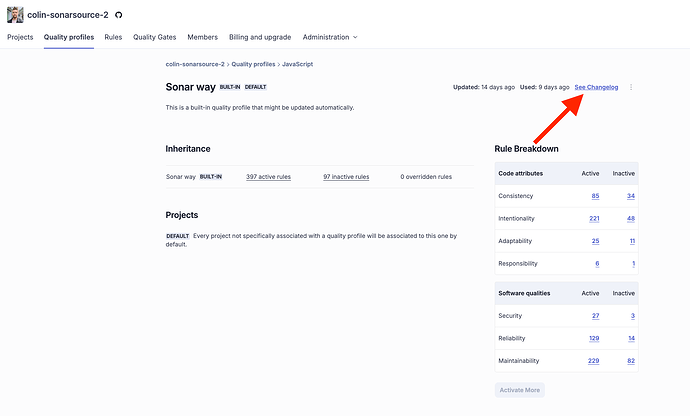This screenshot has height=416, width=690.
Task: Open the three-dot profile actions menu
Action: point(631,87)
